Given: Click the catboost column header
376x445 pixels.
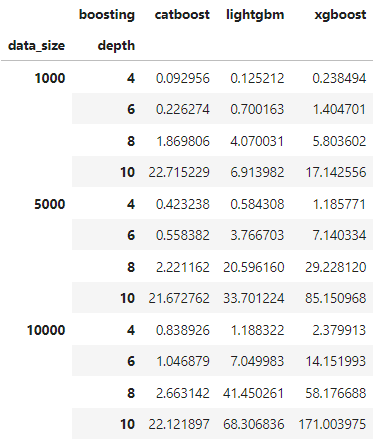Looking at the screenshot, I should pyautogui.click(x=182, y=15).
